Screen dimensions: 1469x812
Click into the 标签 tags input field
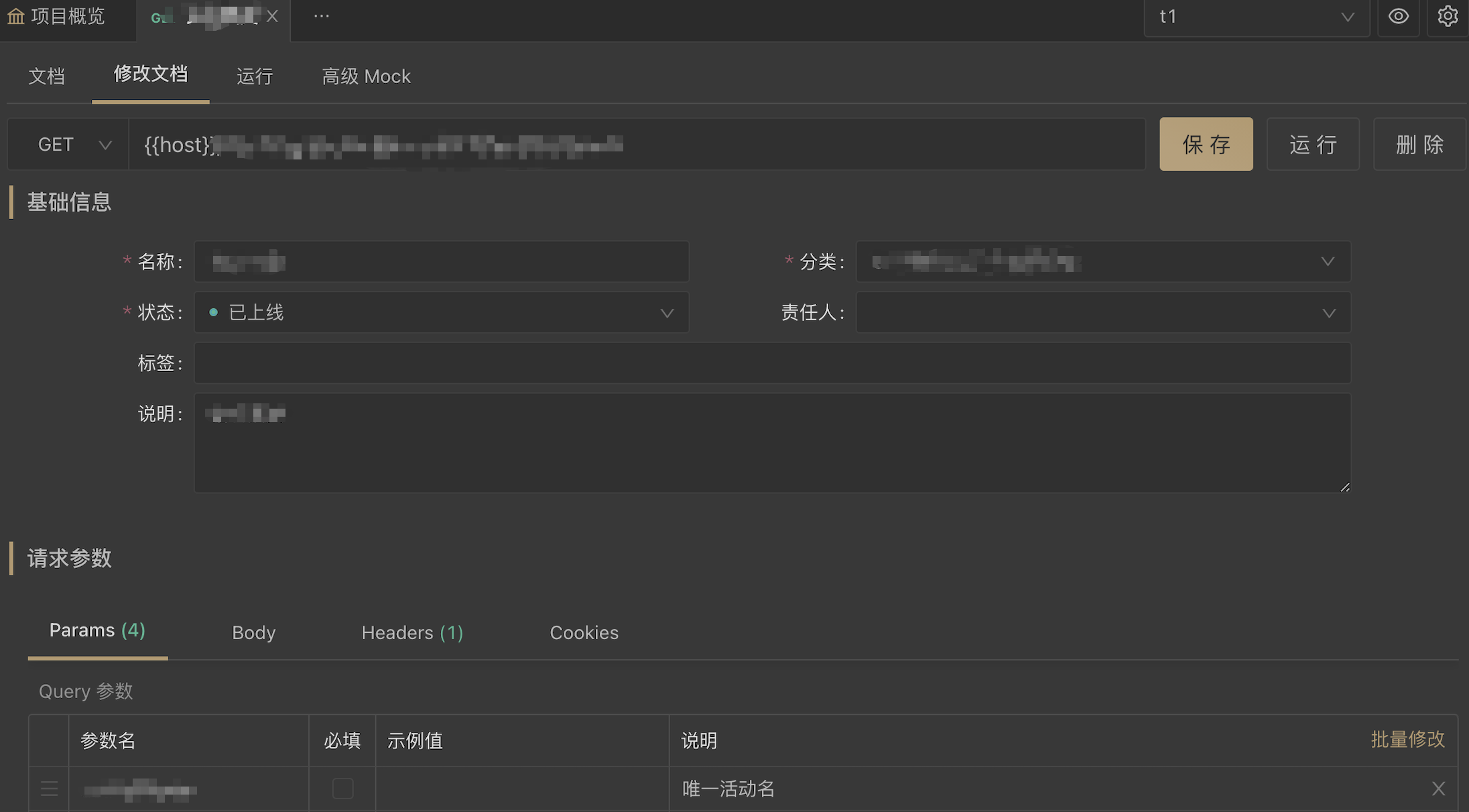(x=772, y=363)
